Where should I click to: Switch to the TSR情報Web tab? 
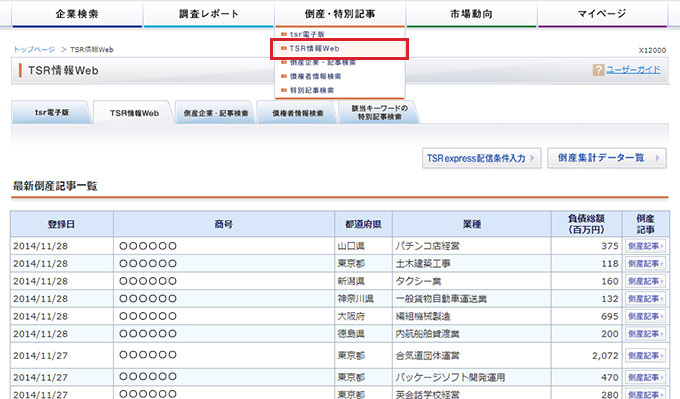pos(134,113)
